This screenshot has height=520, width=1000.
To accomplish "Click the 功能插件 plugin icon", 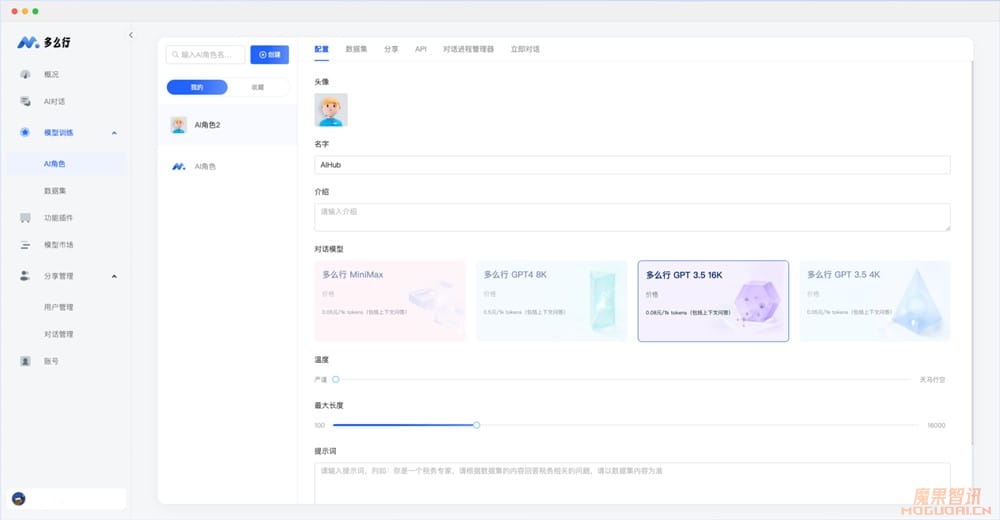I will (25, 218).
